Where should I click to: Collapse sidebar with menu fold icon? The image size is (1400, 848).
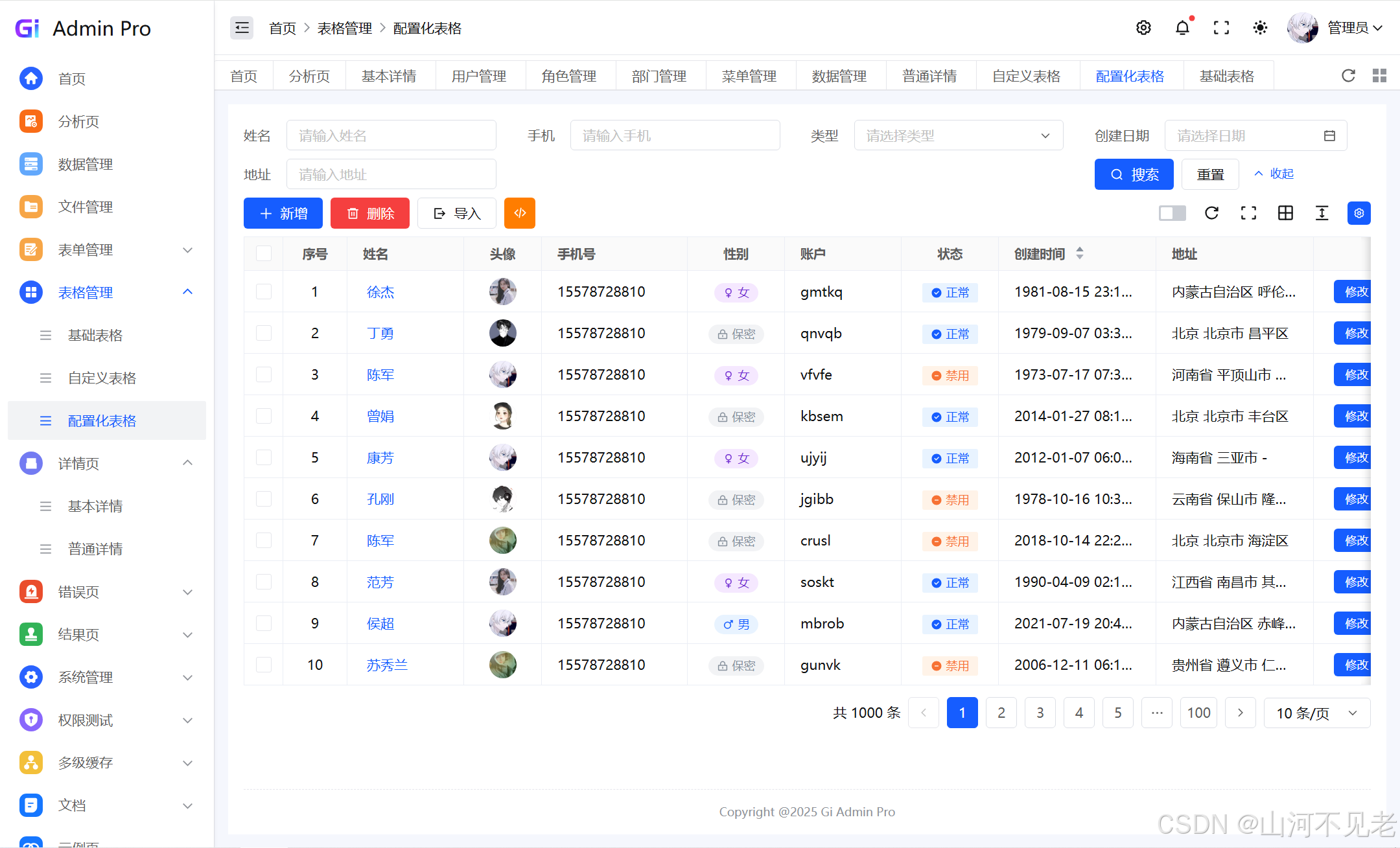(242, 28)
